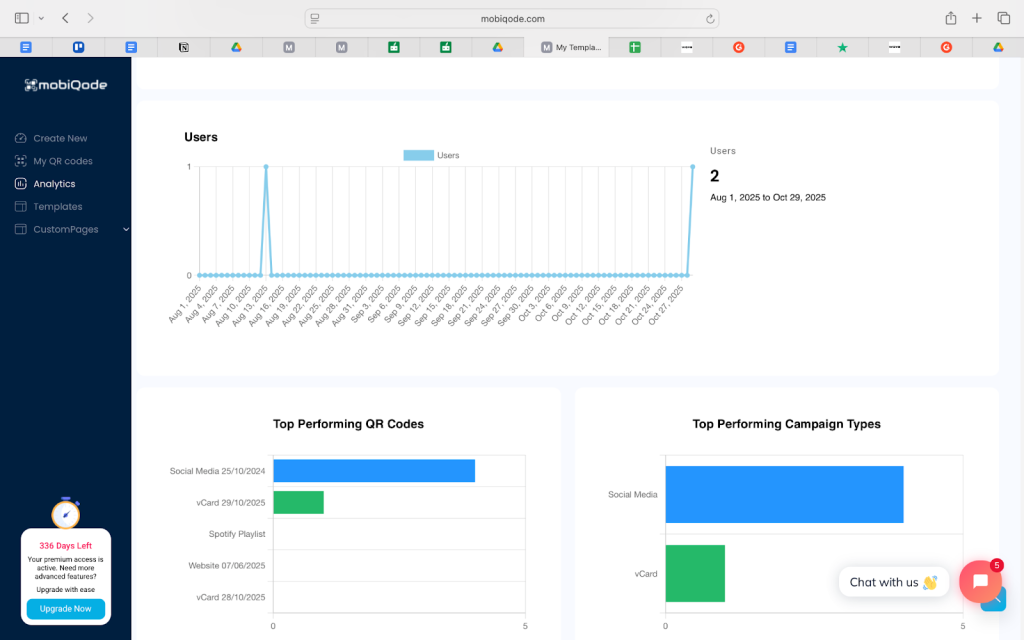
Task: Click the light-blue Users legend swatch
Action: (418, 155)
